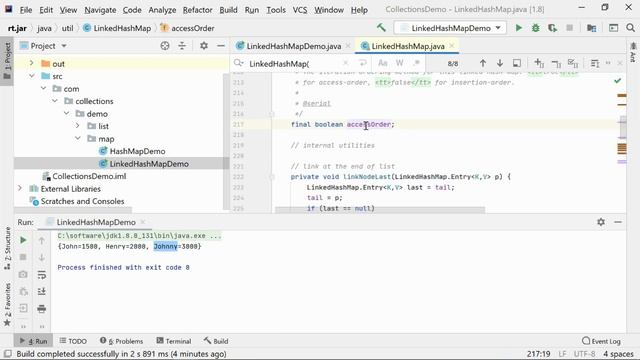
Task: Expand the list package
Action: tap(77, 126)
